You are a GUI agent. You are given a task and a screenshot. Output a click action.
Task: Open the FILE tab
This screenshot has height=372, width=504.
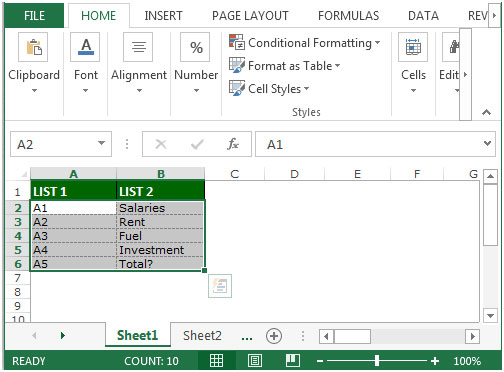click(34, 16)
